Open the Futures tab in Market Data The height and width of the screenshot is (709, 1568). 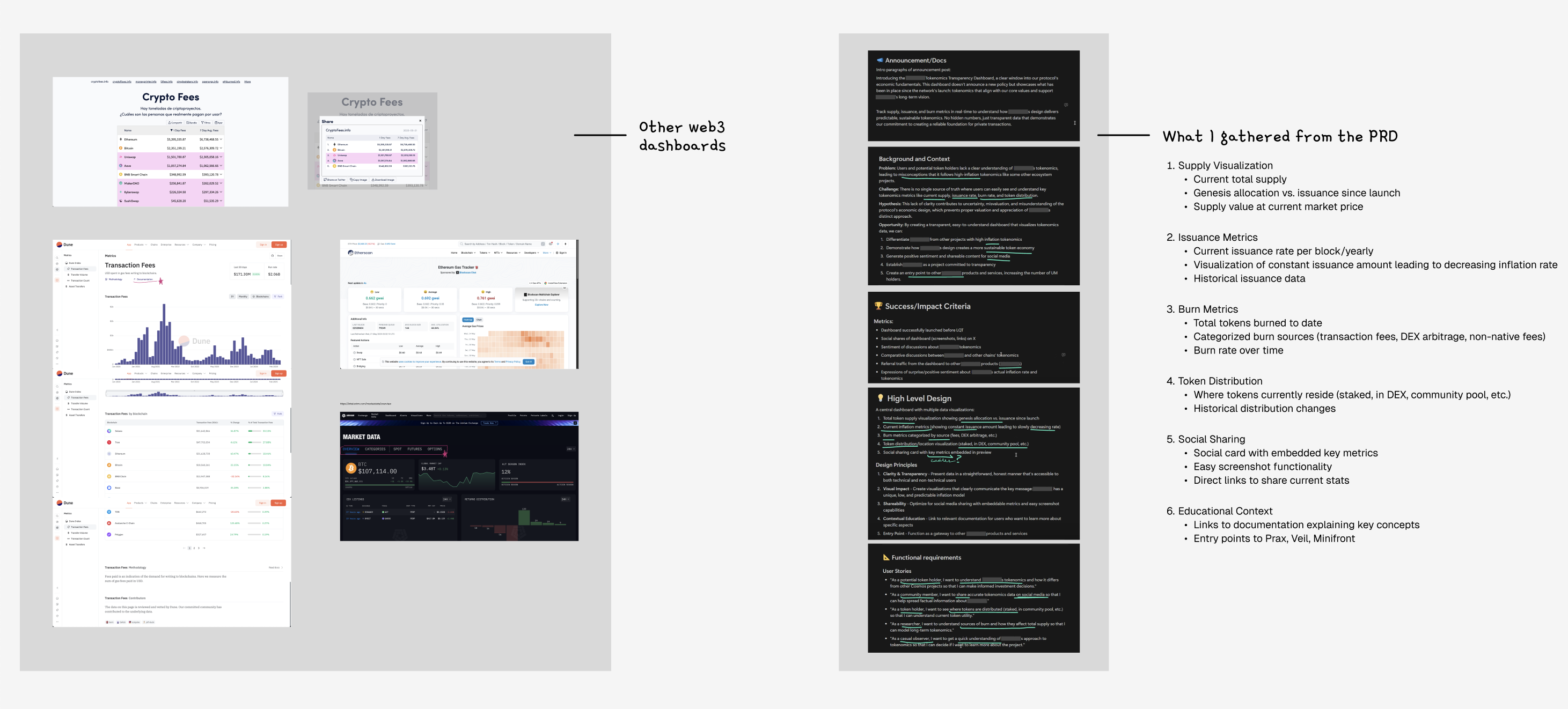414,449
